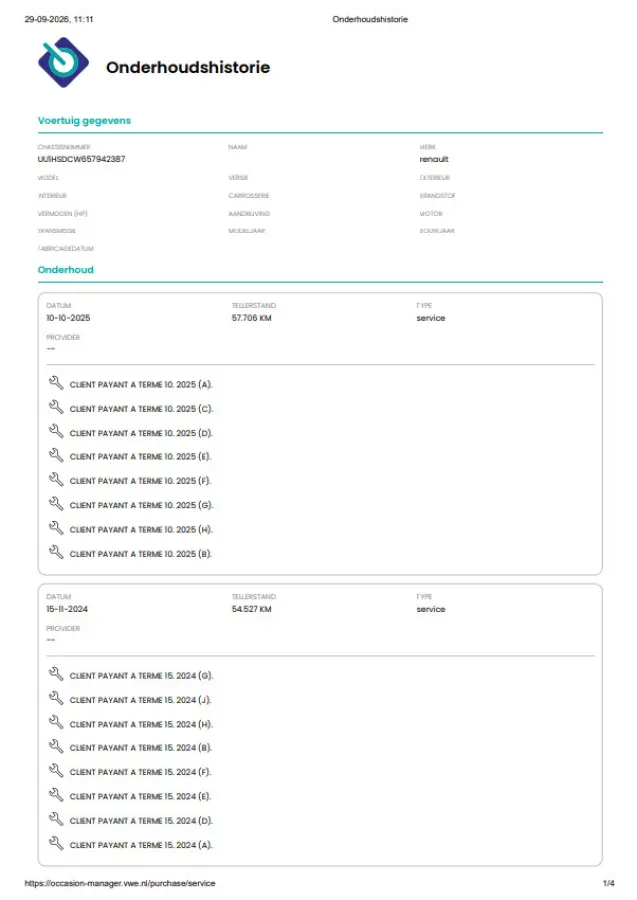Click wrench icon beside TERME 15. 2024 (B)

56,746
